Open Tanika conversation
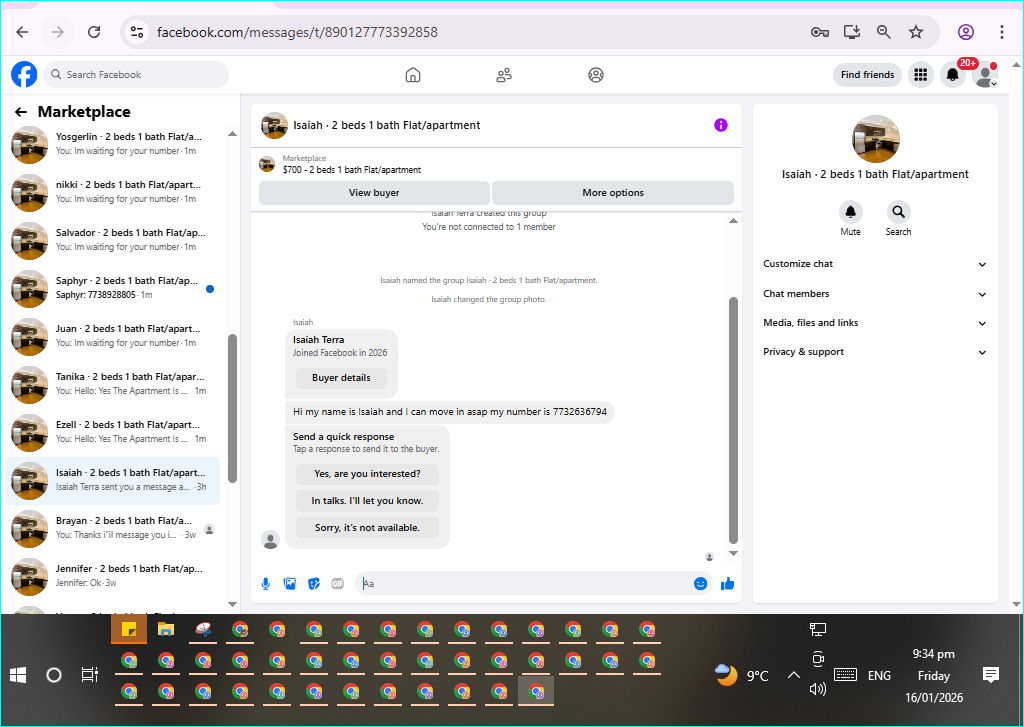1024x727 pixels. tap(112, 384)
